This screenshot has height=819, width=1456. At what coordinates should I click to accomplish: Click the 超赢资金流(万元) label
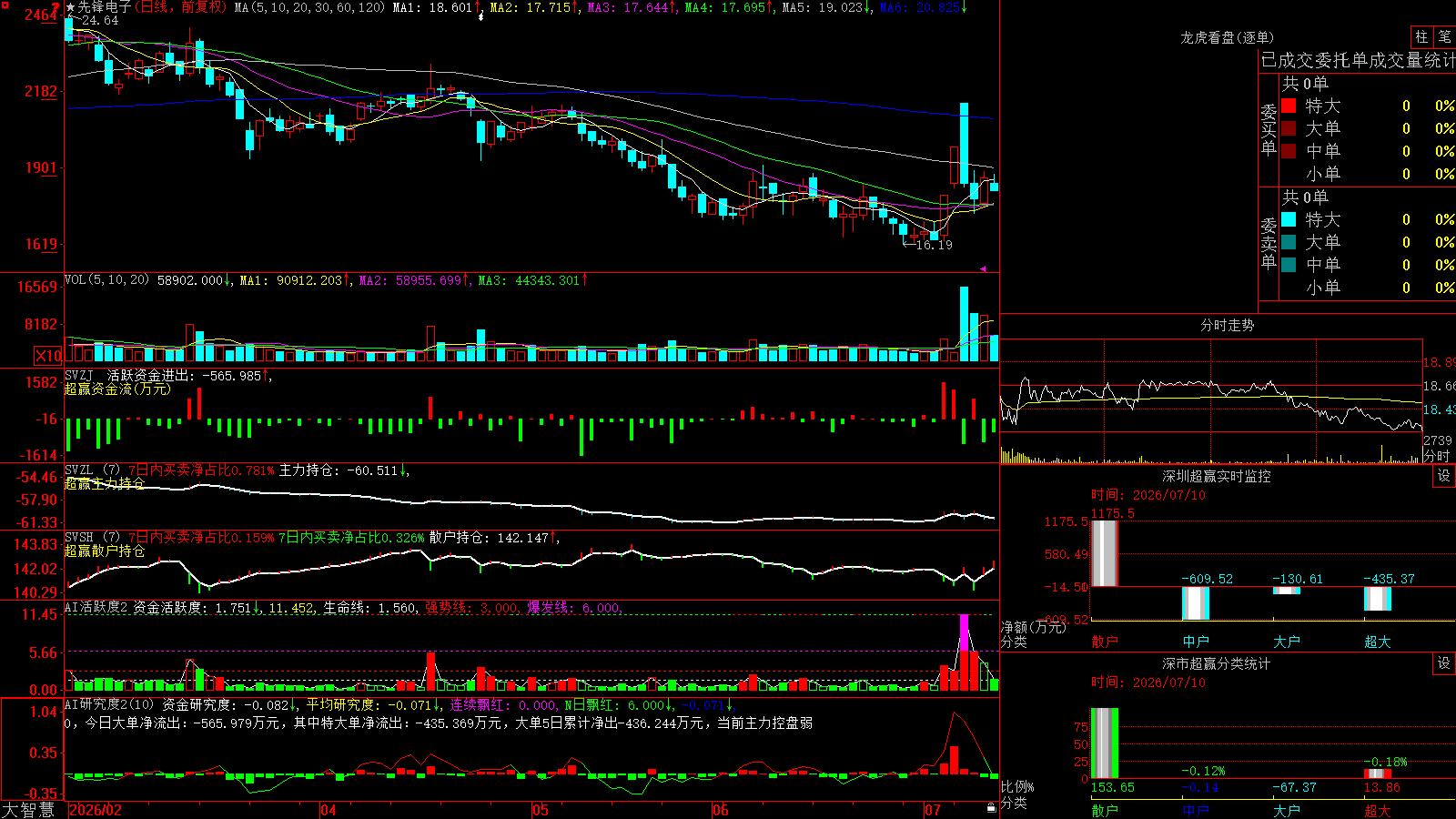point(117,389)
